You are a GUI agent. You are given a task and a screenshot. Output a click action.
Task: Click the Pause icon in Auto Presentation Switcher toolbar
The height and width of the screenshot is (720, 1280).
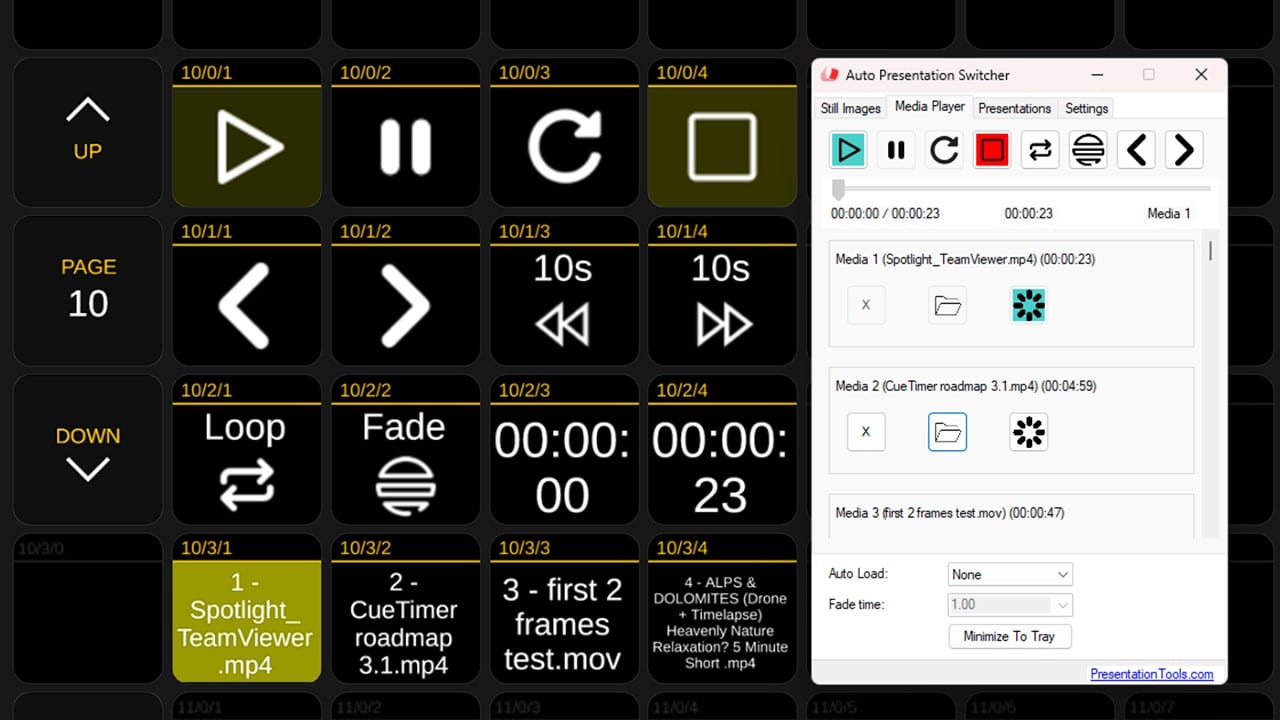pos(896,150)
